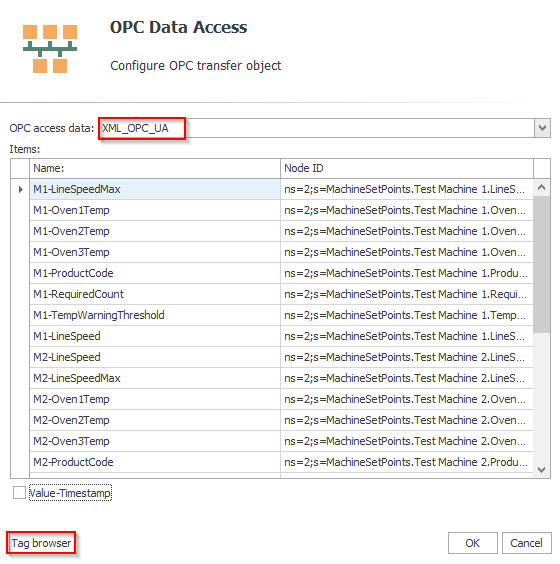The image size is (560, 564).
Task: Click the Node ID cell for M1-TempWarningThreshold
Action: click(x=407, y=315)
